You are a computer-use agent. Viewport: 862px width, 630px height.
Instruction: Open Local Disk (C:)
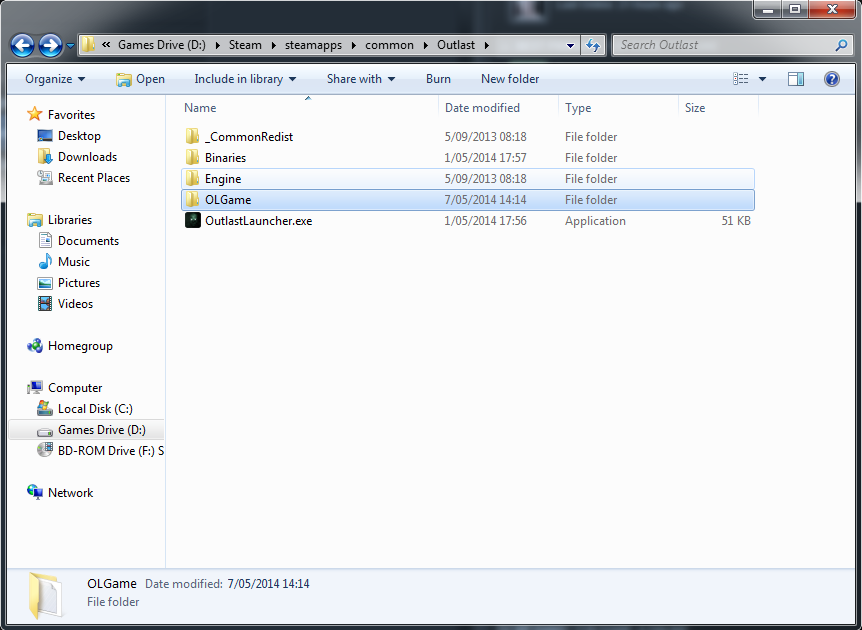95,408
